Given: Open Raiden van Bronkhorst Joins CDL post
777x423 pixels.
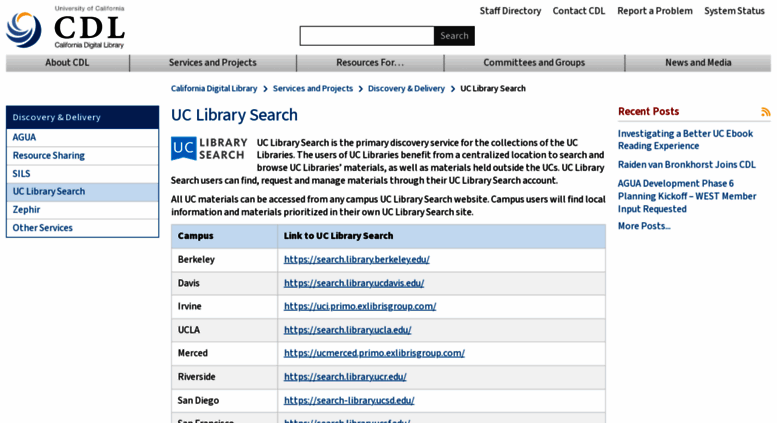Looking at the screenshot, I should click(x=686, y=165).
